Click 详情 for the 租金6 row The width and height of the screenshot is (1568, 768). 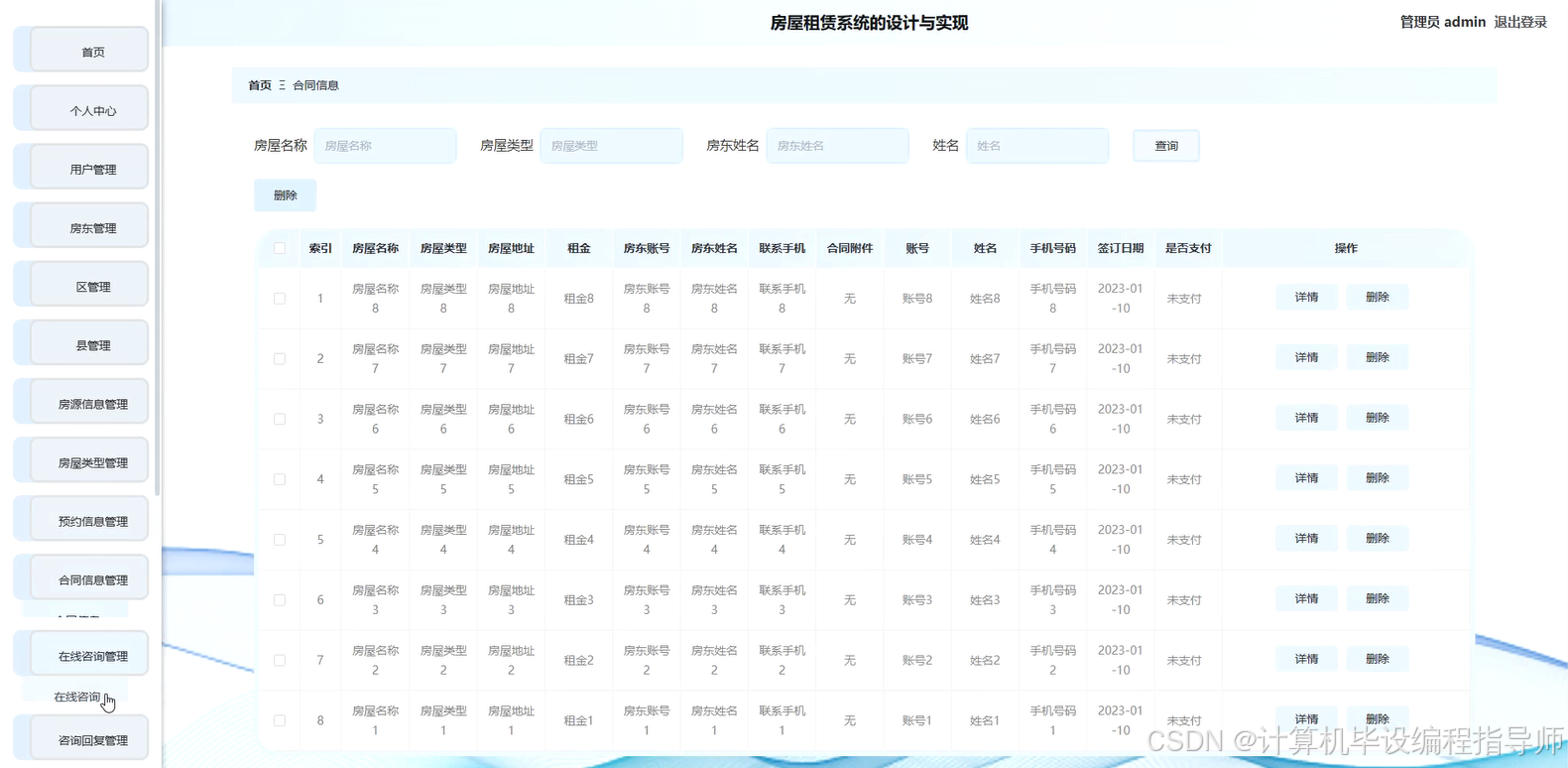[1306, 418]
